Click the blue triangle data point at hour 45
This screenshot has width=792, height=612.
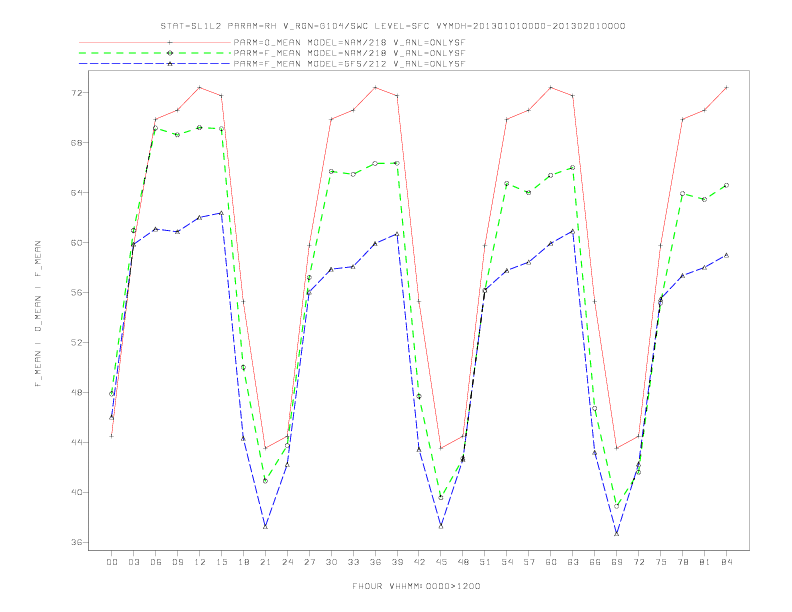pos(441,526)
